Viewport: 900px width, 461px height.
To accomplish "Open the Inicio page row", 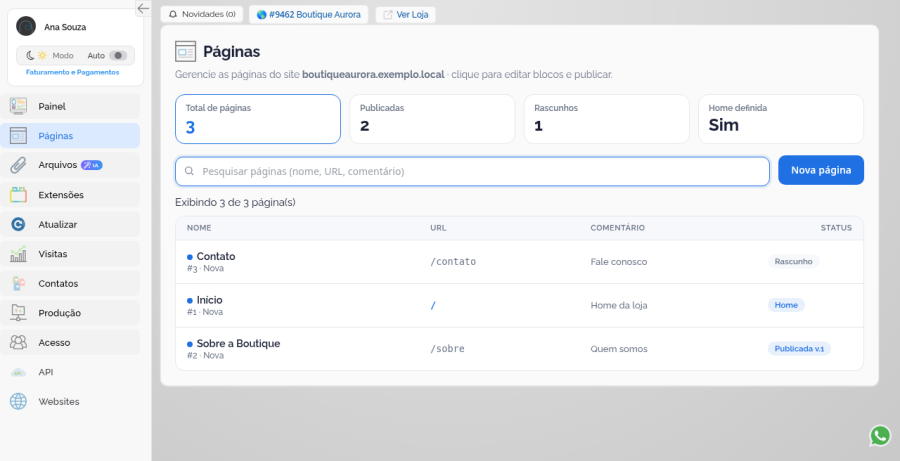I will 519,305.
